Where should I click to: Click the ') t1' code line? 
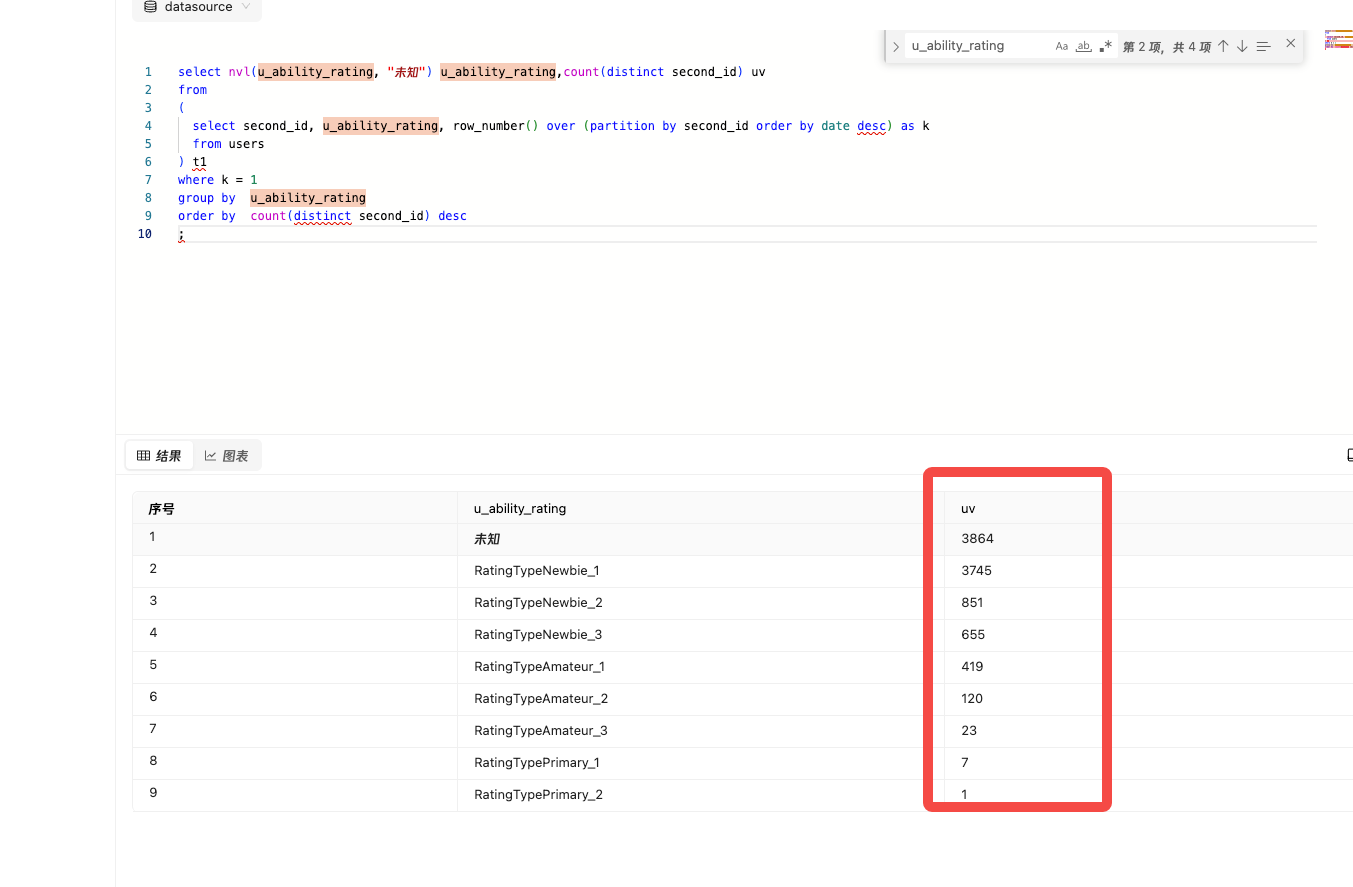(x=193, y=162)
